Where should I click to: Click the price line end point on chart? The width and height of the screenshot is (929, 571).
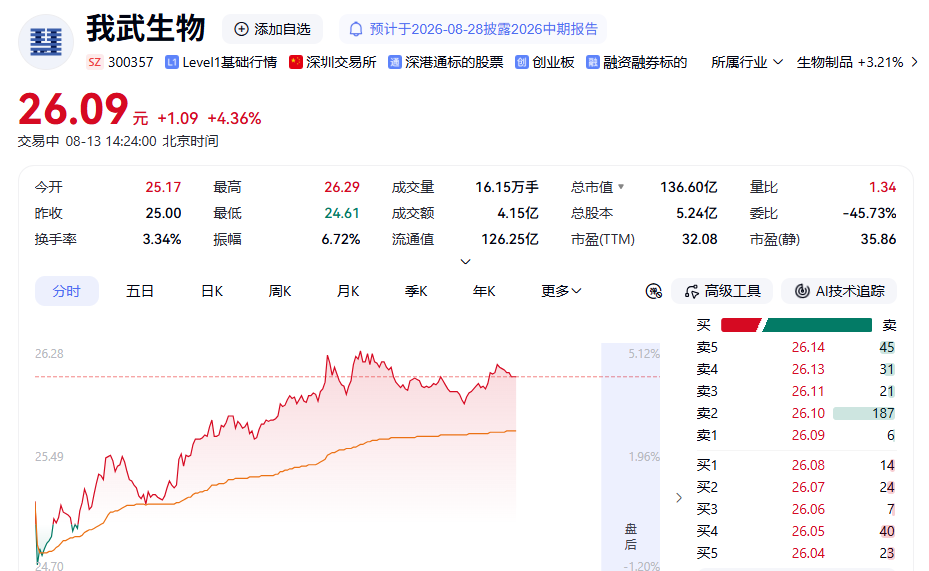515,376
